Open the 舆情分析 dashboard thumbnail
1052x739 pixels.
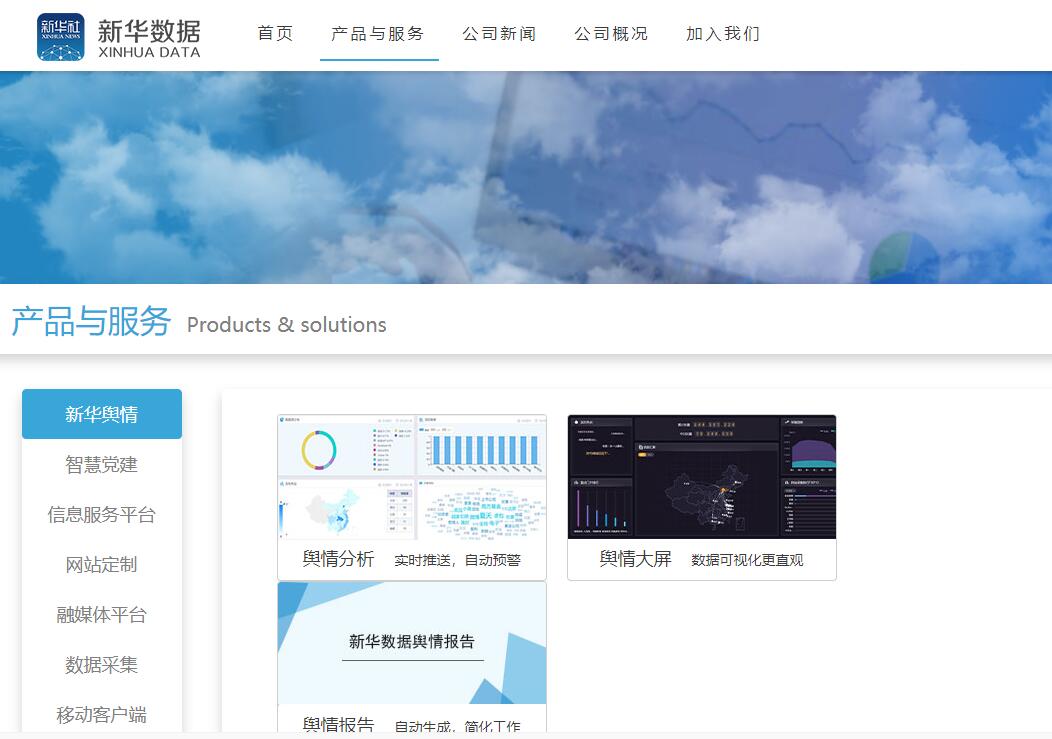tap(412, 477)
